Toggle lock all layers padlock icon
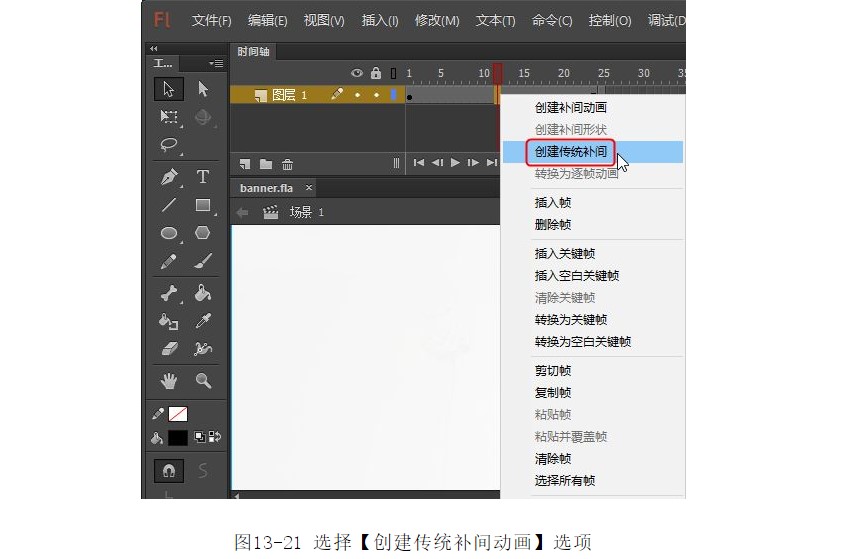861x559 pixels. (x=376, y=73)
